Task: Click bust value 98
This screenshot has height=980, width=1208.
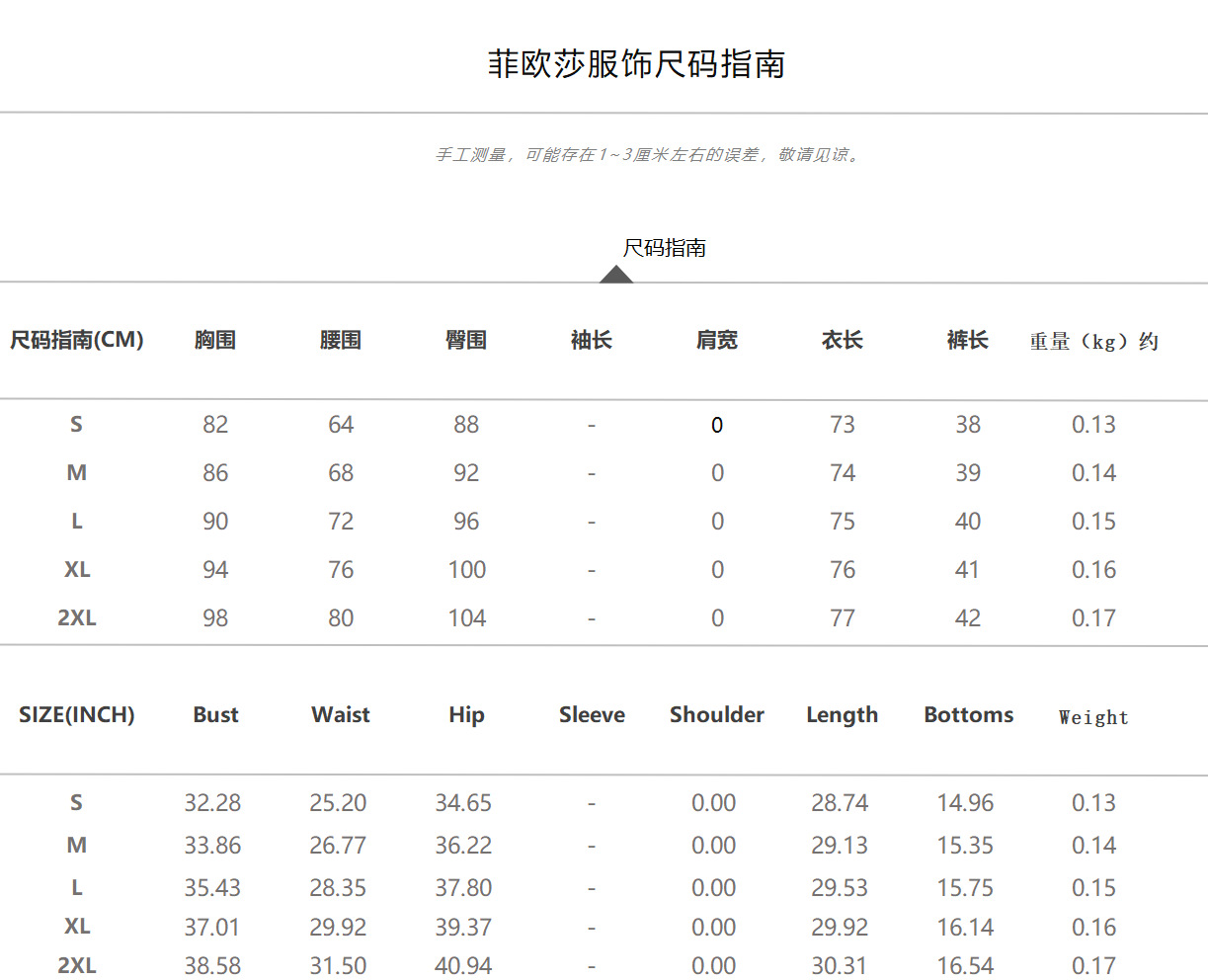Action: point(215,618)
